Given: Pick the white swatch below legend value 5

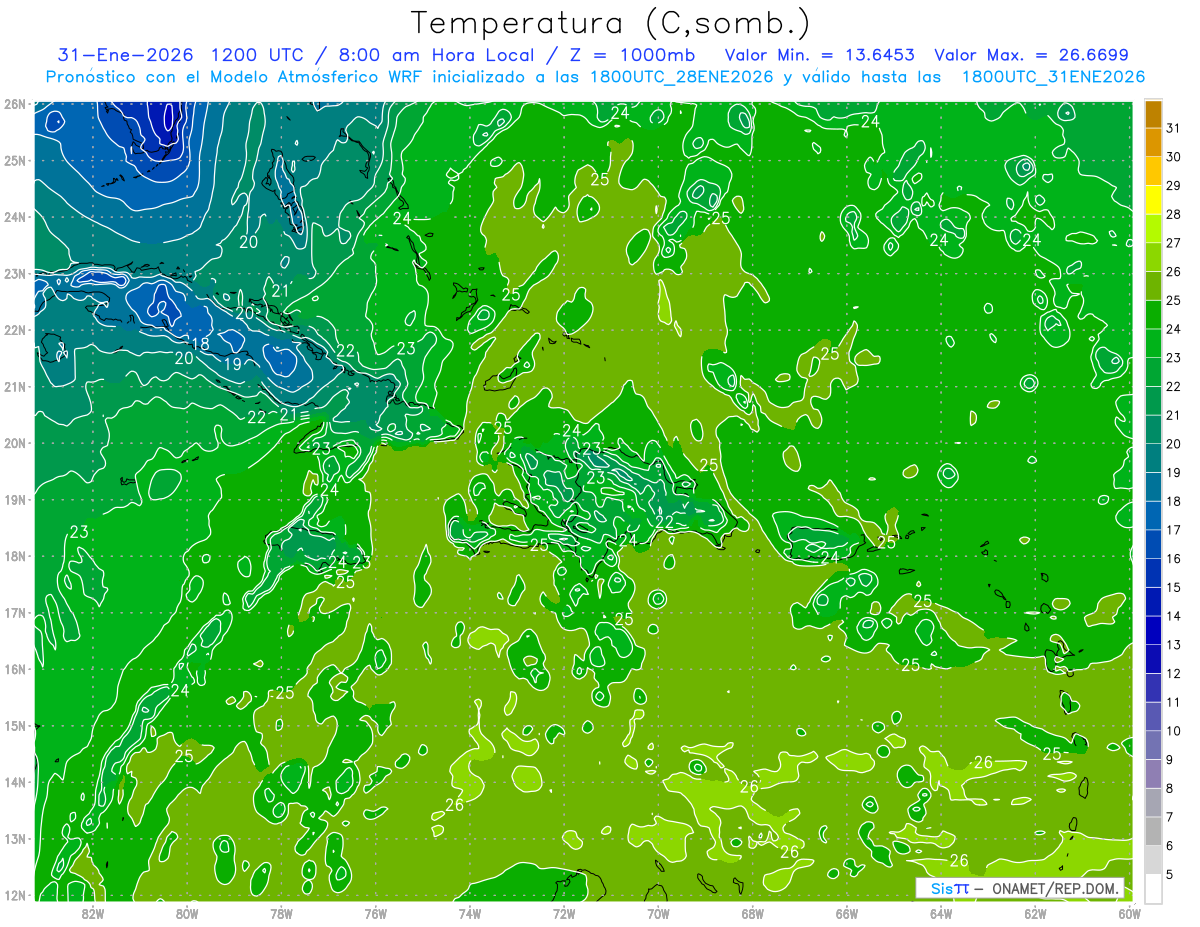Looking at the screenshot, I should (x=1153, y=888).
